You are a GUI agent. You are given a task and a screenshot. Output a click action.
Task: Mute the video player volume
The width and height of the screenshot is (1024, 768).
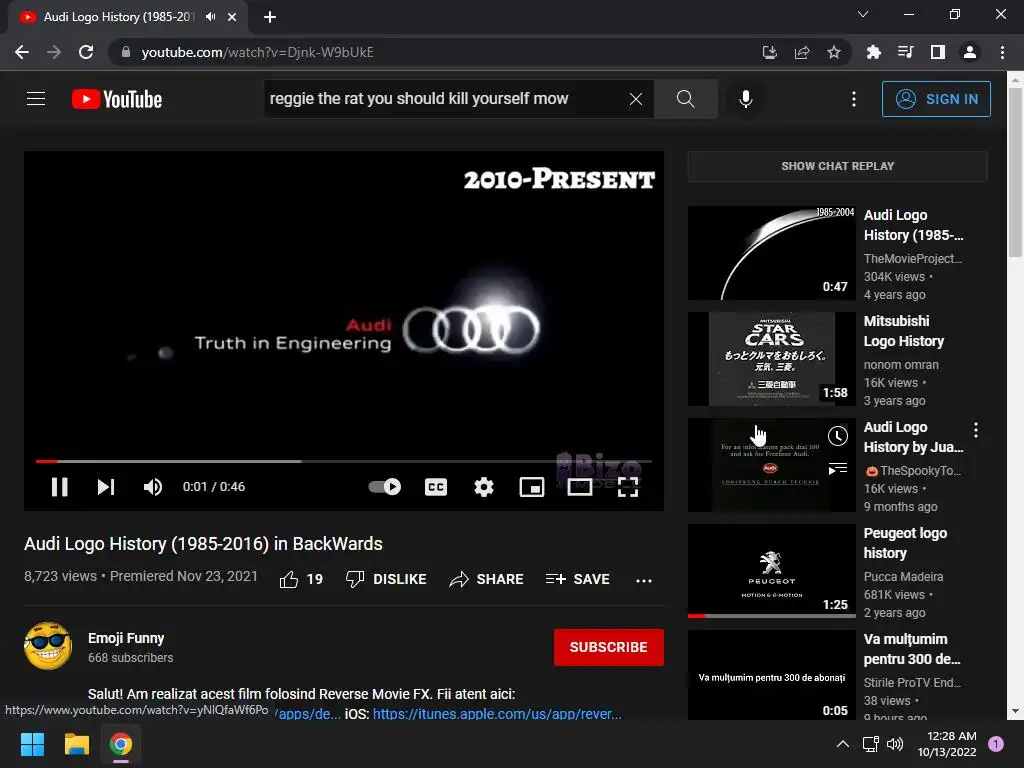[153, 487]
